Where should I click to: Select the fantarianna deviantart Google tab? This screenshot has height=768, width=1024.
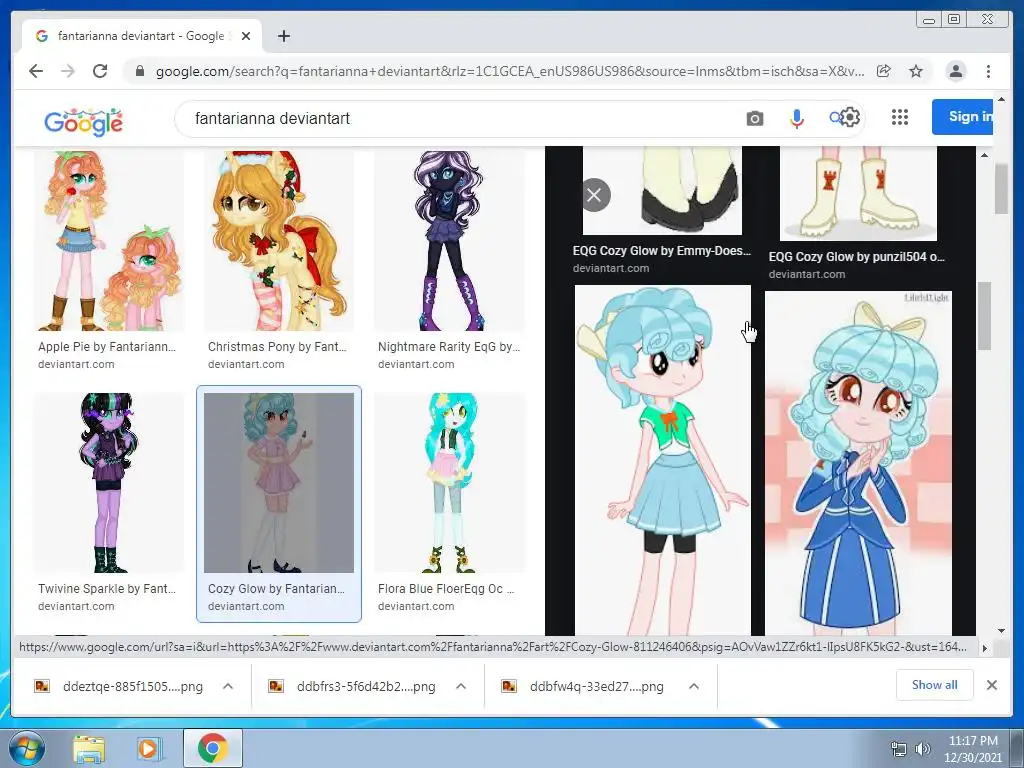[142, 36]
